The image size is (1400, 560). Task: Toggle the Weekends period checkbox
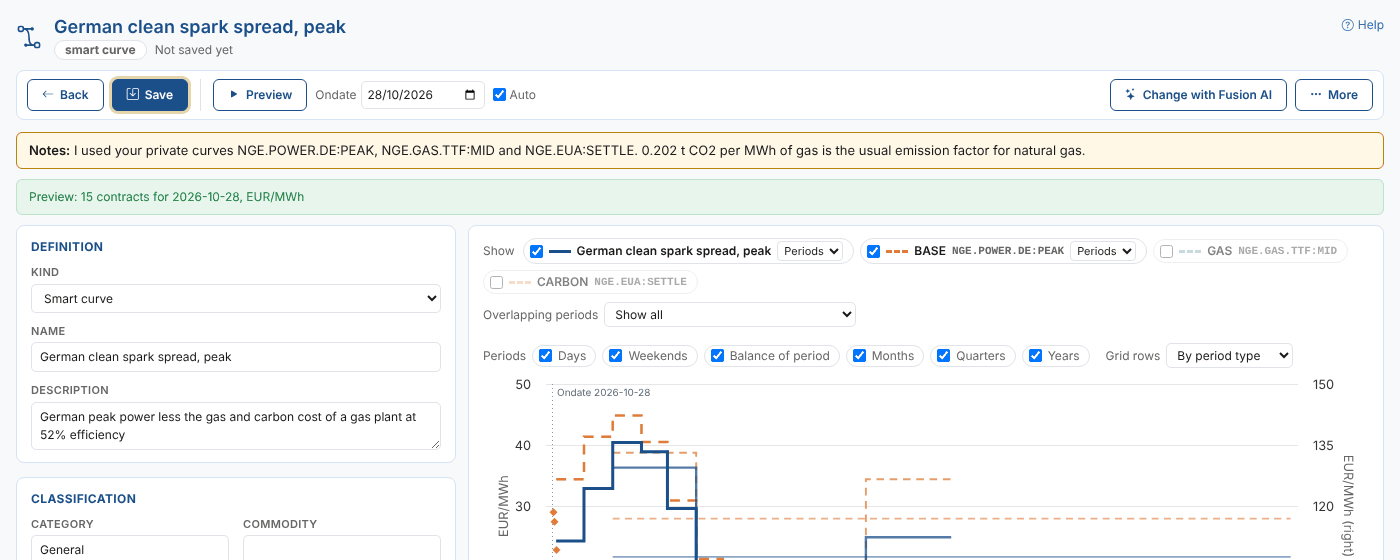(616, 356)
